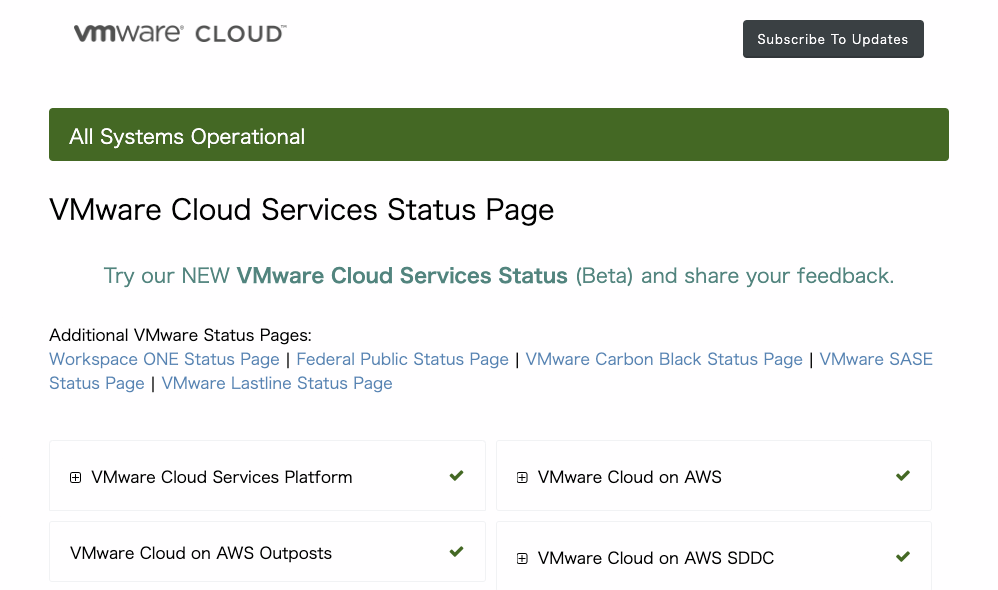
Task: Open the VMware Carbon Black Status Page link
Action: (664, 359)
